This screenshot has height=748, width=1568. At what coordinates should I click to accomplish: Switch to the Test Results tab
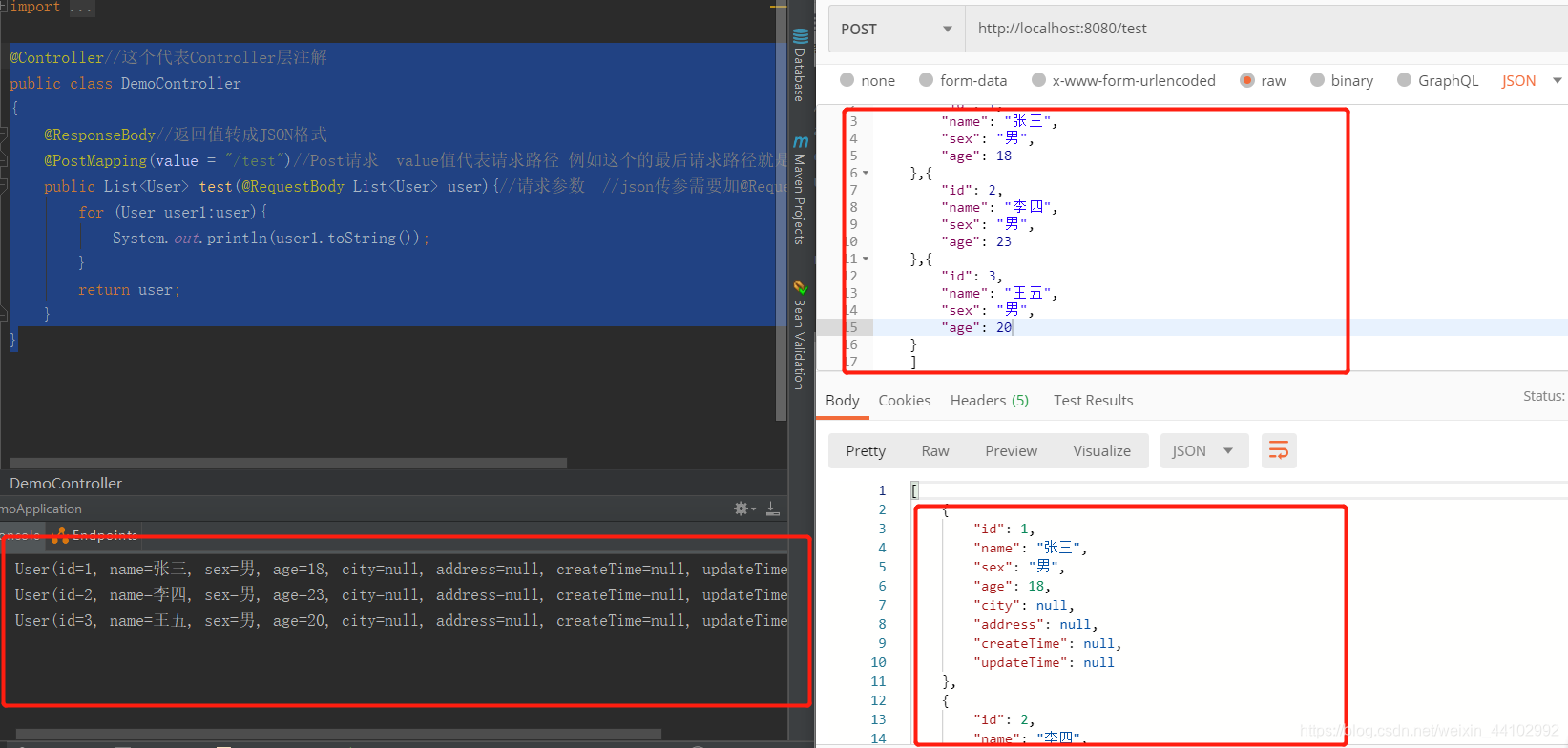pyautogui.click(x=1094, y=401)
